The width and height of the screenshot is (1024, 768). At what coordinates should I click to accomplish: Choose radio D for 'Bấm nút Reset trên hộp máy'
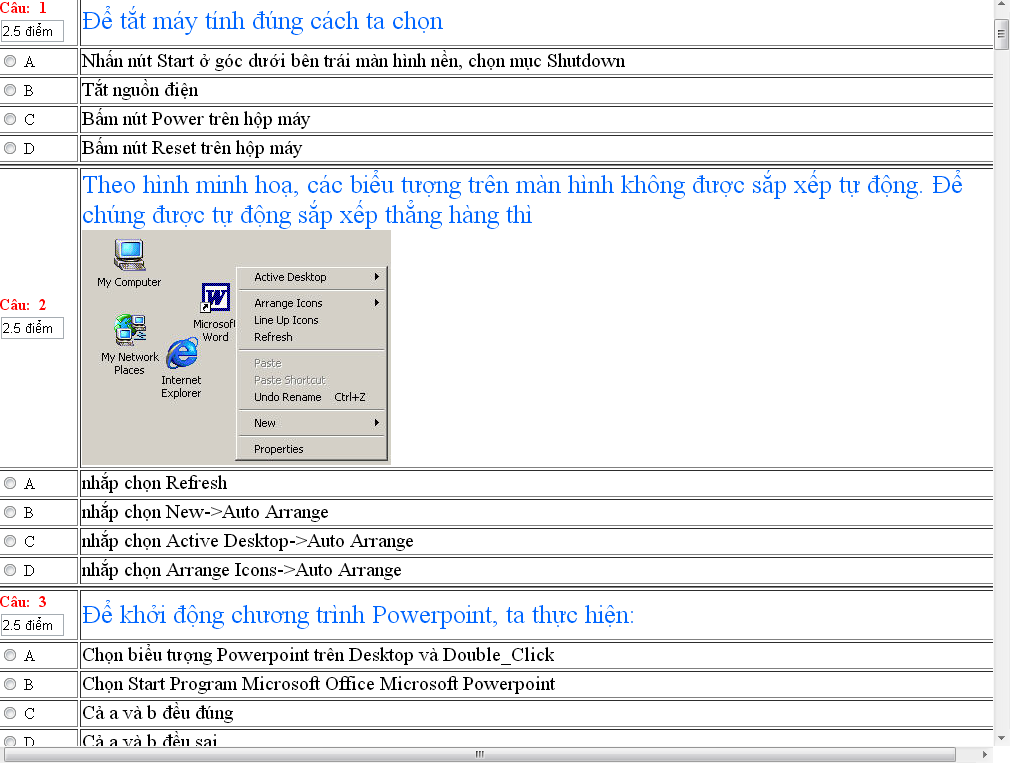point(10,148)
